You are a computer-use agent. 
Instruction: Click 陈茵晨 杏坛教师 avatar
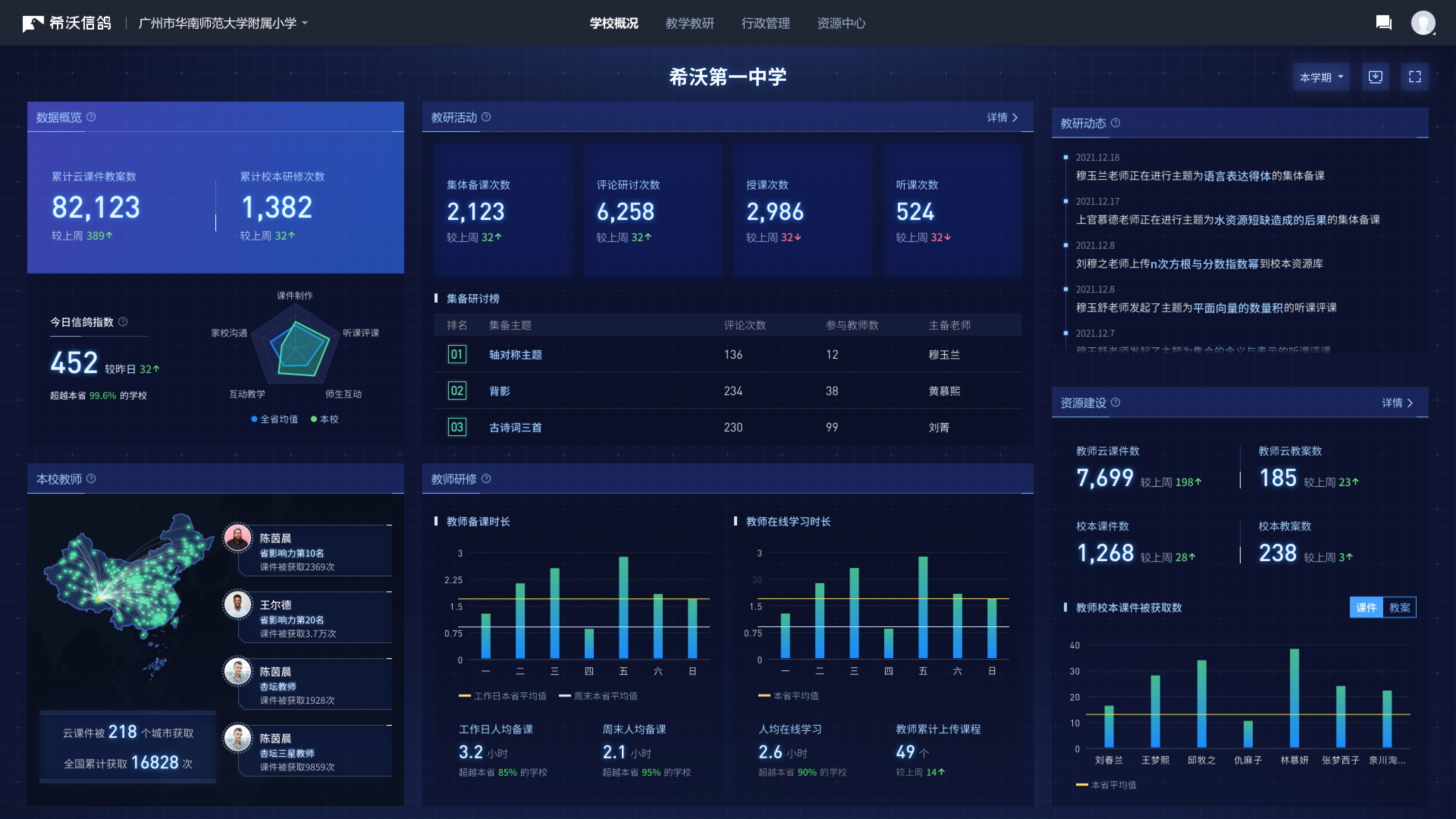[237, 671]
